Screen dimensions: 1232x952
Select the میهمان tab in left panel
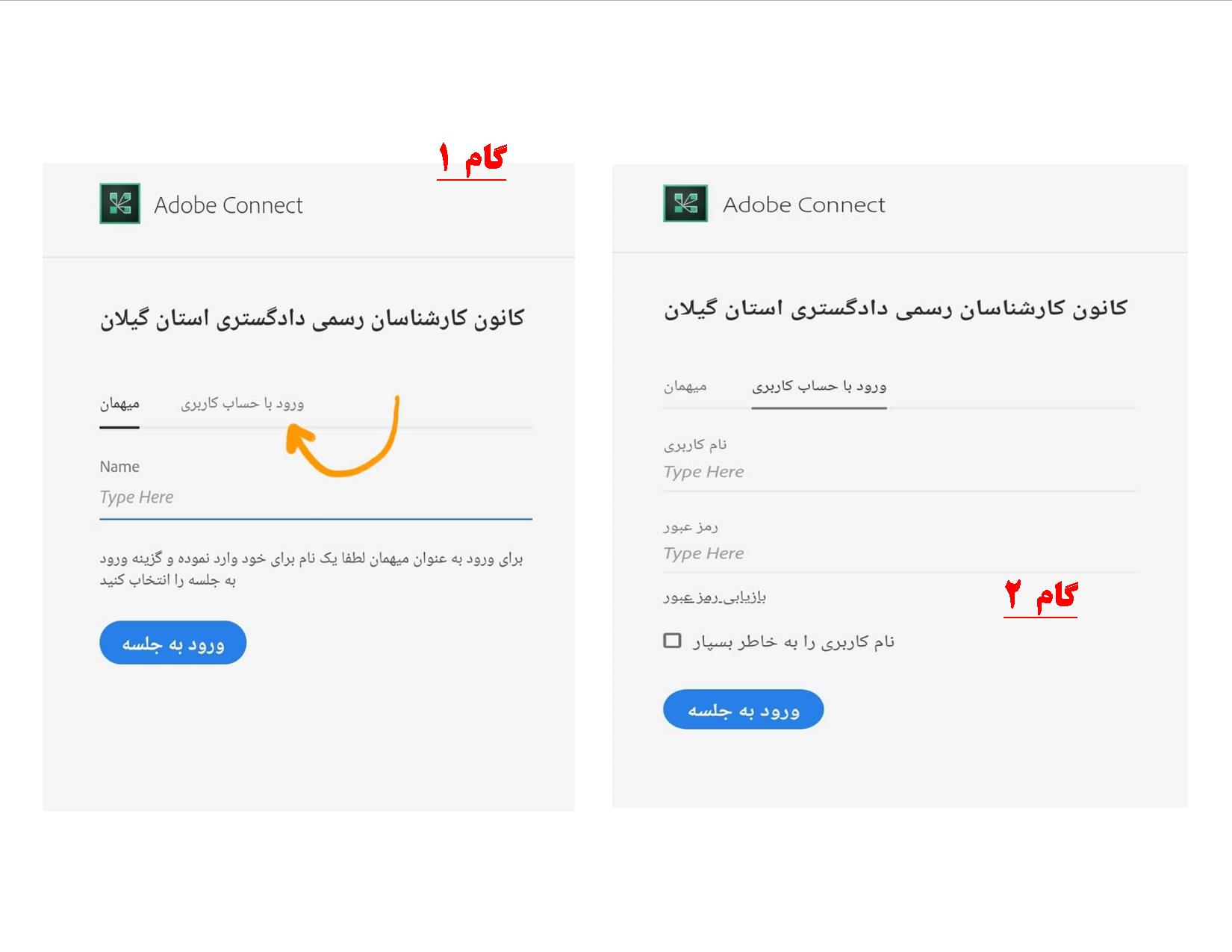119,404
